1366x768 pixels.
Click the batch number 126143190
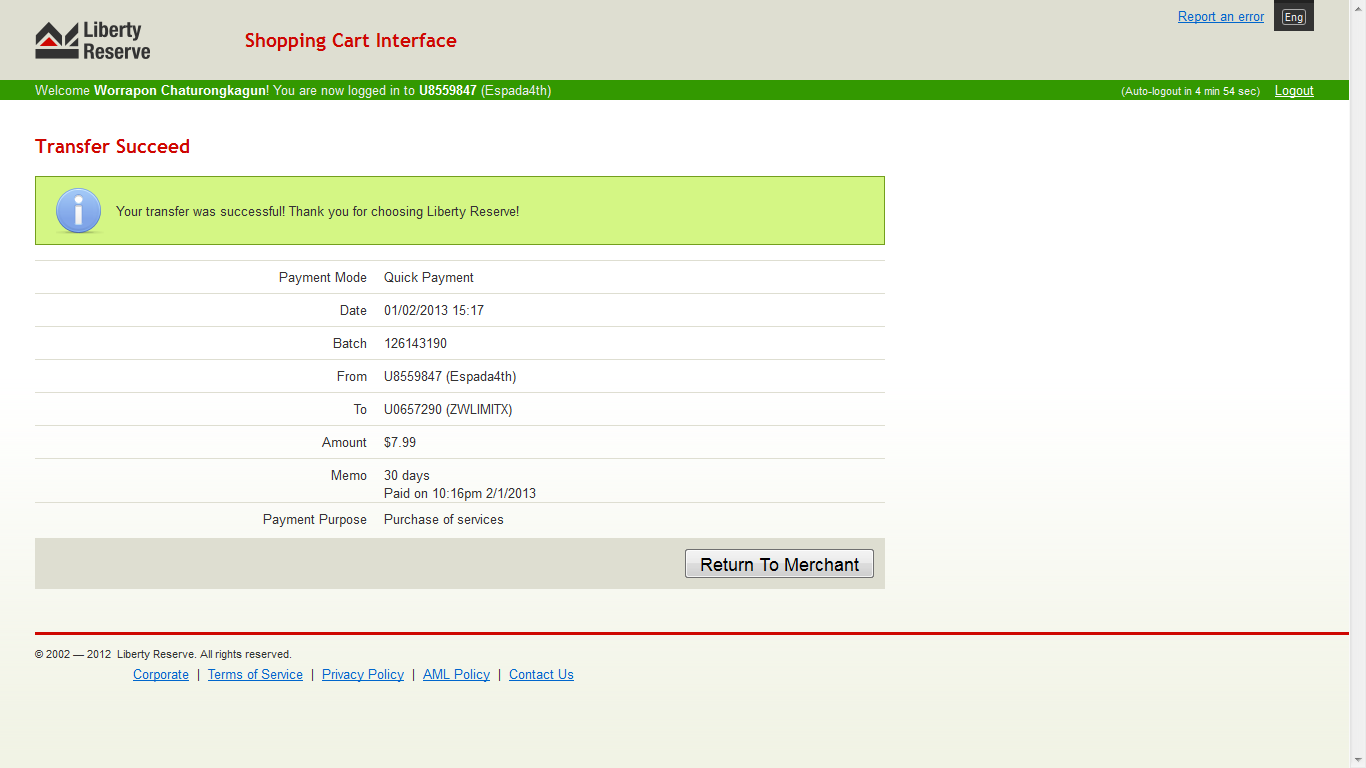[x=415, y=344]
